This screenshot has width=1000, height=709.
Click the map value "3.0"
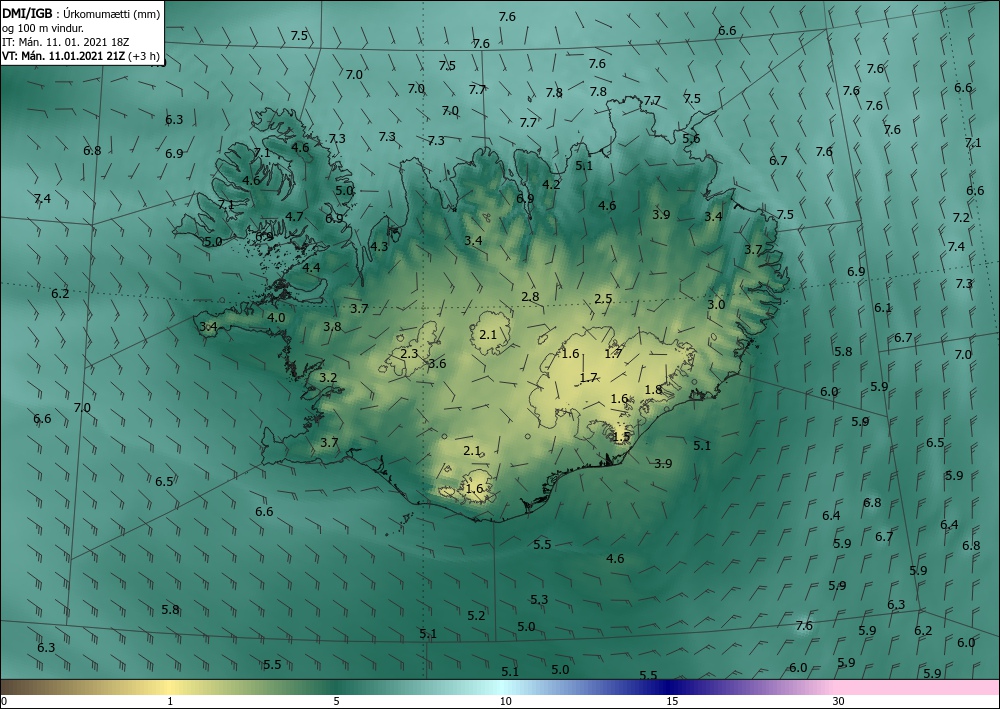pyautogui.click(x=716, y=305)
